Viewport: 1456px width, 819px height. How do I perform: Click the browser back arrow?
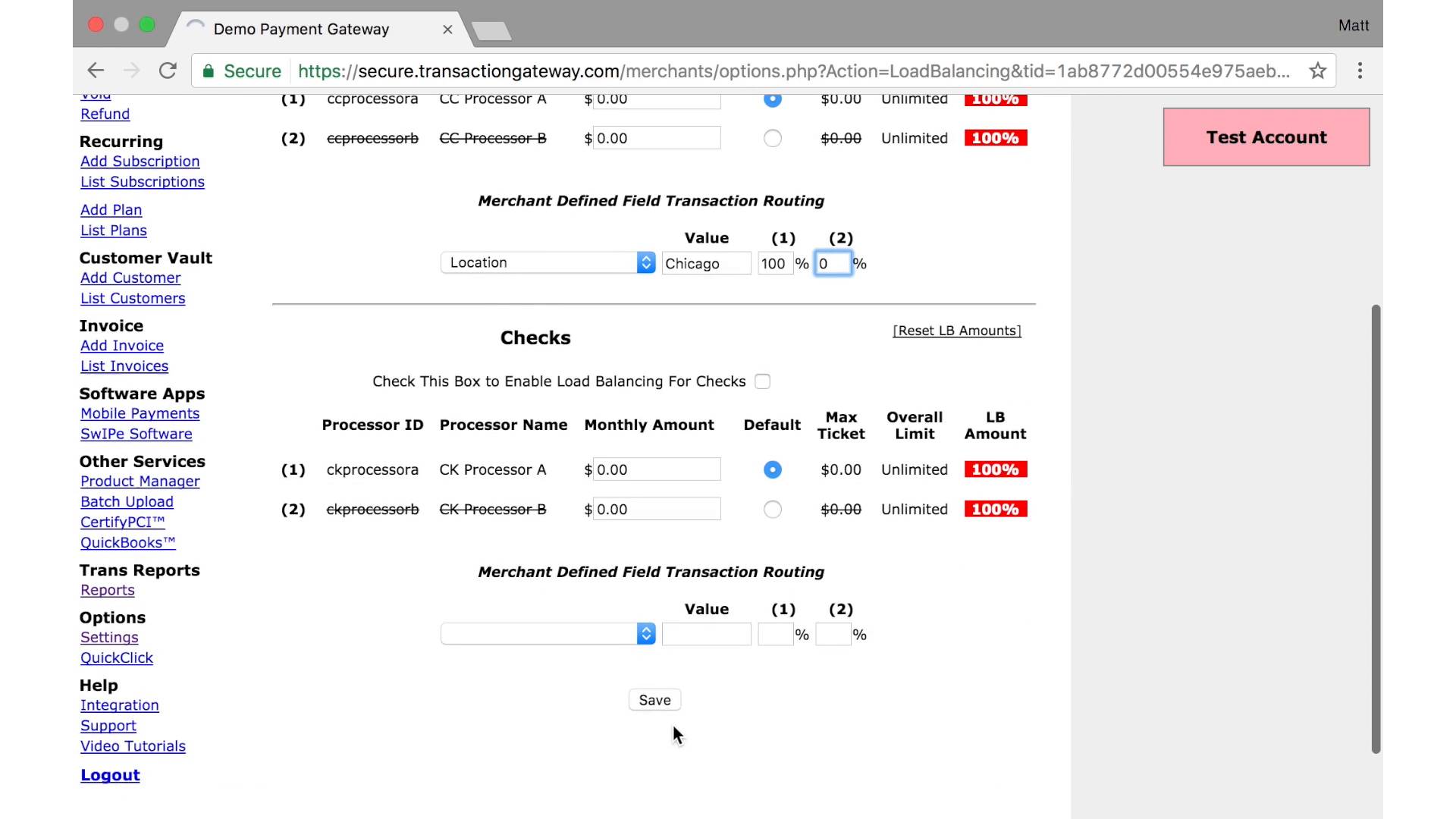point(96,71)
